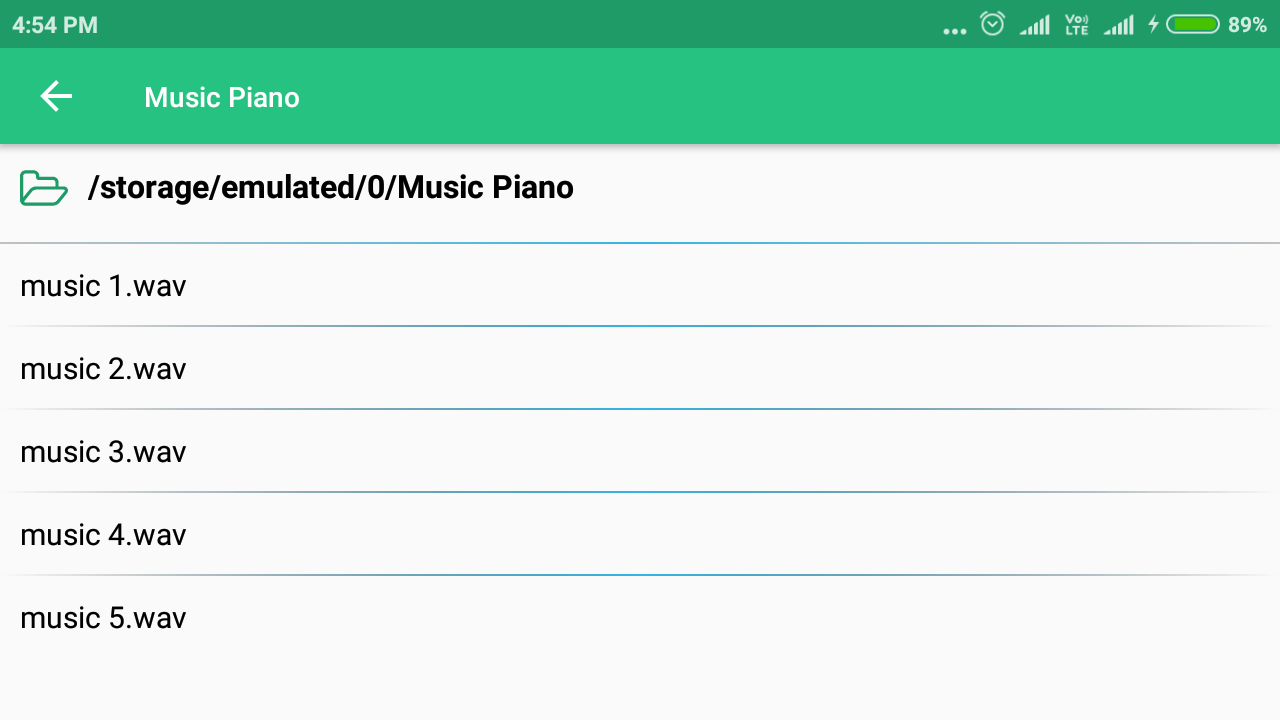Open music 1.wav
Viewport: 1280px width, 720px height.
(x=104, y=286)
